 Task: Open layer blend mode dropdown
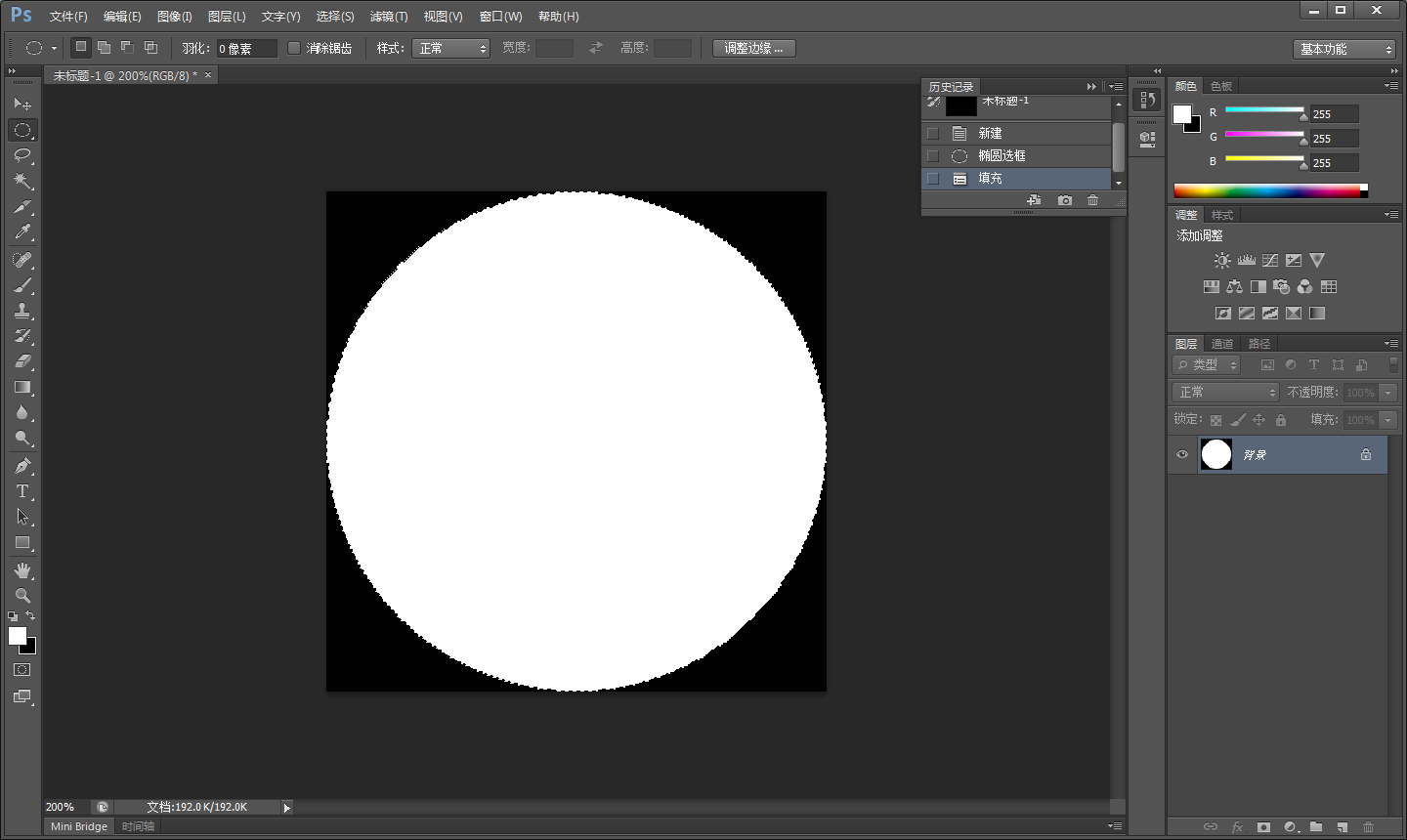click(1225, 392)
